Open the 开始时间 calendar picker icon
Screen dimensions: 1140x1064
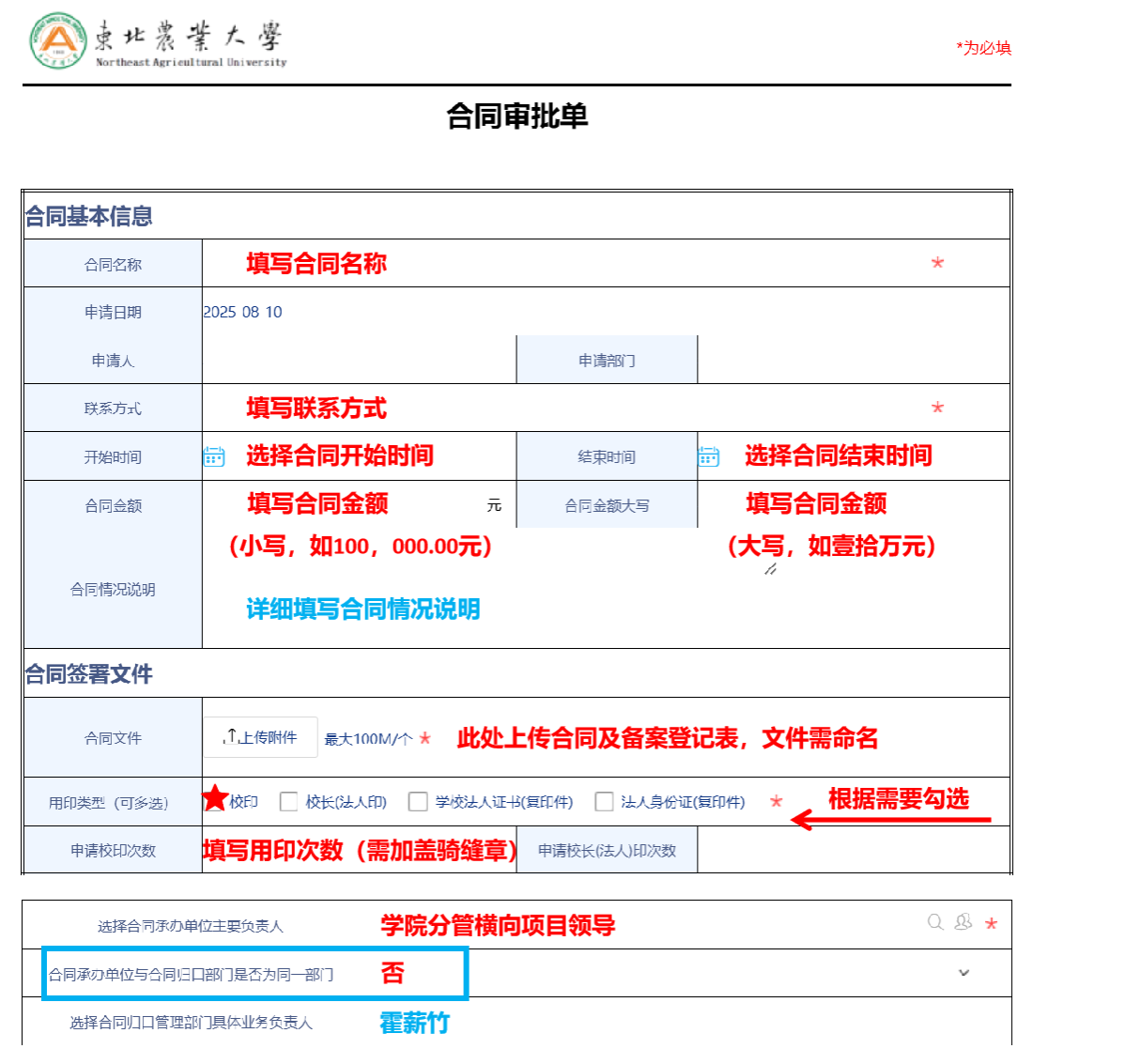(x=214, y=457)
